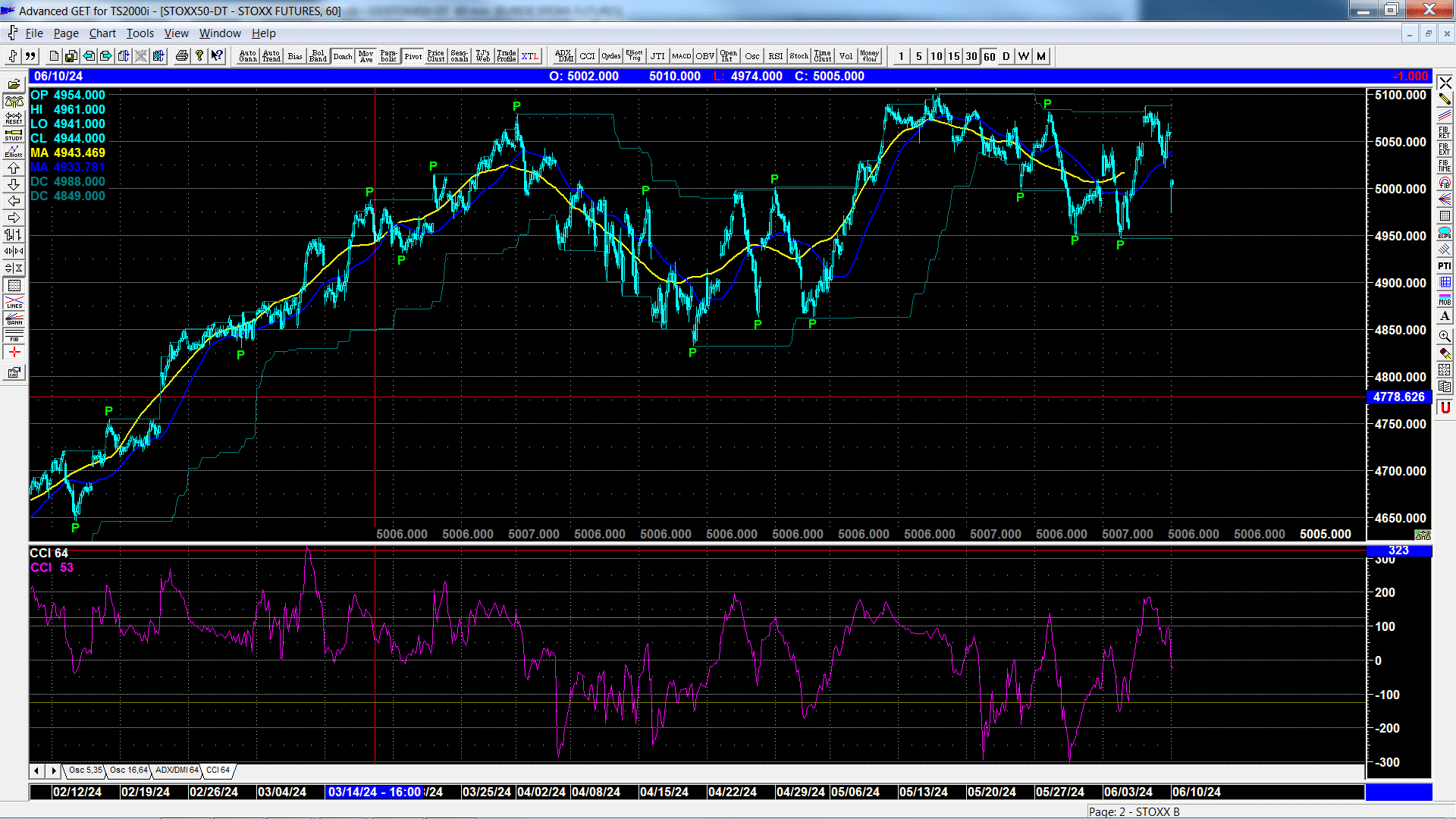Click the TJ's Web study button
The image size is (1456, 819).
tap(483, 56)
